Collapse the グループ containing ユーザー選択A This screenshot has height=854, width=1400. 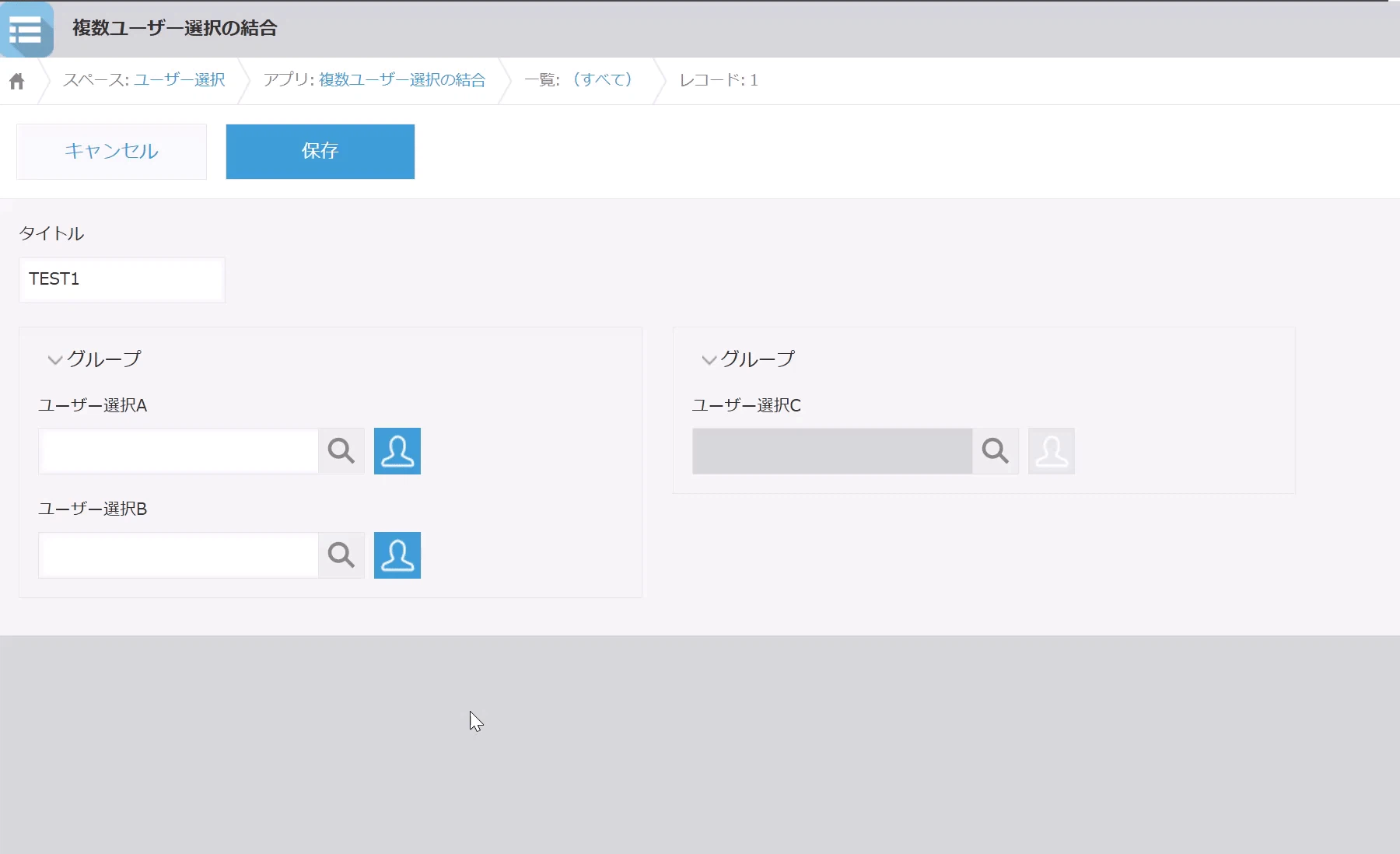[x=55, y=360]
